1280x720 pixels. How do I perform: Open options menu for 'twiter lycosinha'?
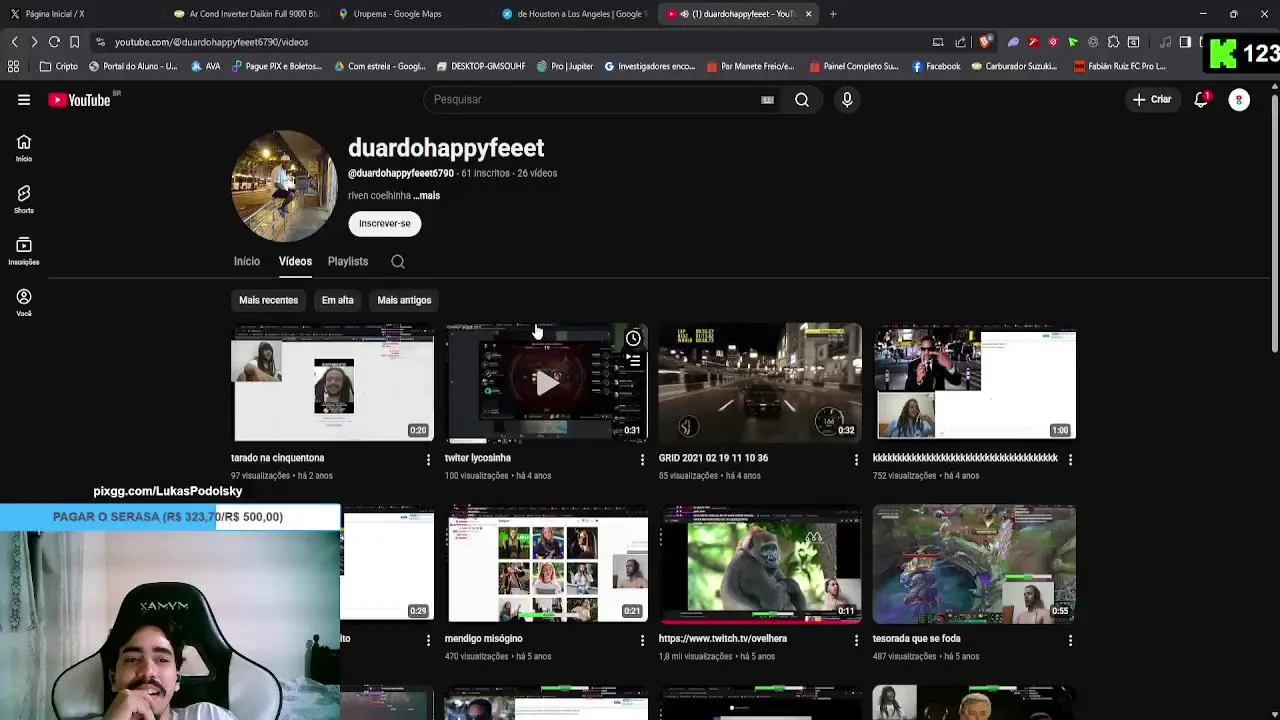(642, 459)
